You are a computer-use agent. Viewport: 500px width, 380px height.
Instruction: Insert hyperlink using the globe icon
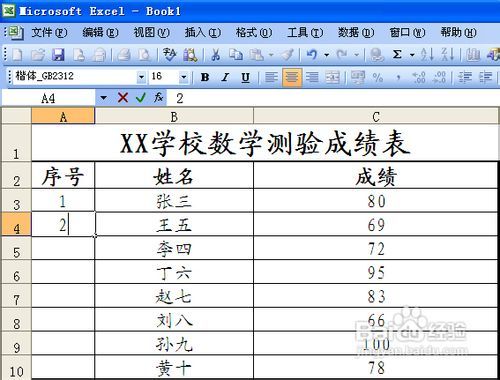[x=377, y=55]
